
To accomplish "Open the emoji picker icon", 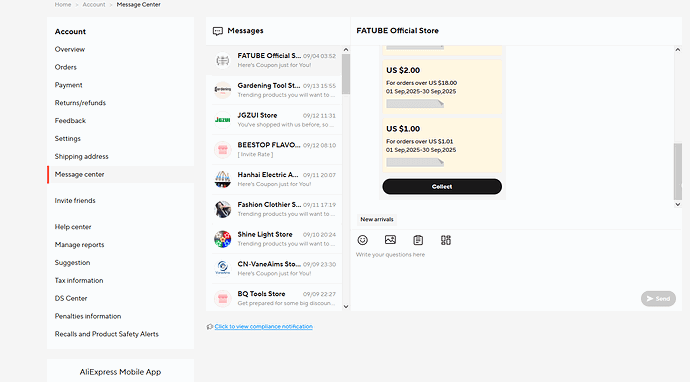I will (363, 240).
